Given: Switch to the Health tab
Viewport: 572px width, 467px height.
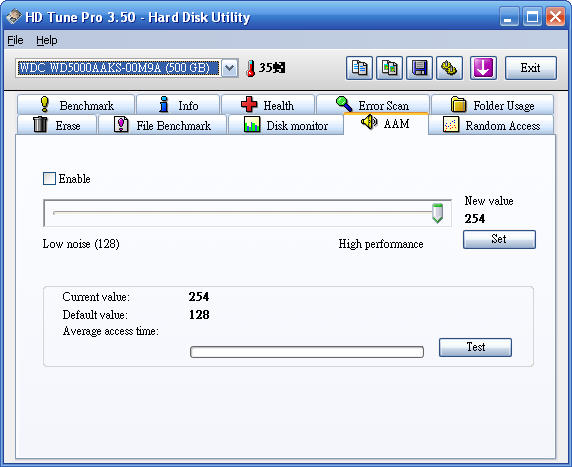Looking at the screenshot, I should [x=268, y=105].
